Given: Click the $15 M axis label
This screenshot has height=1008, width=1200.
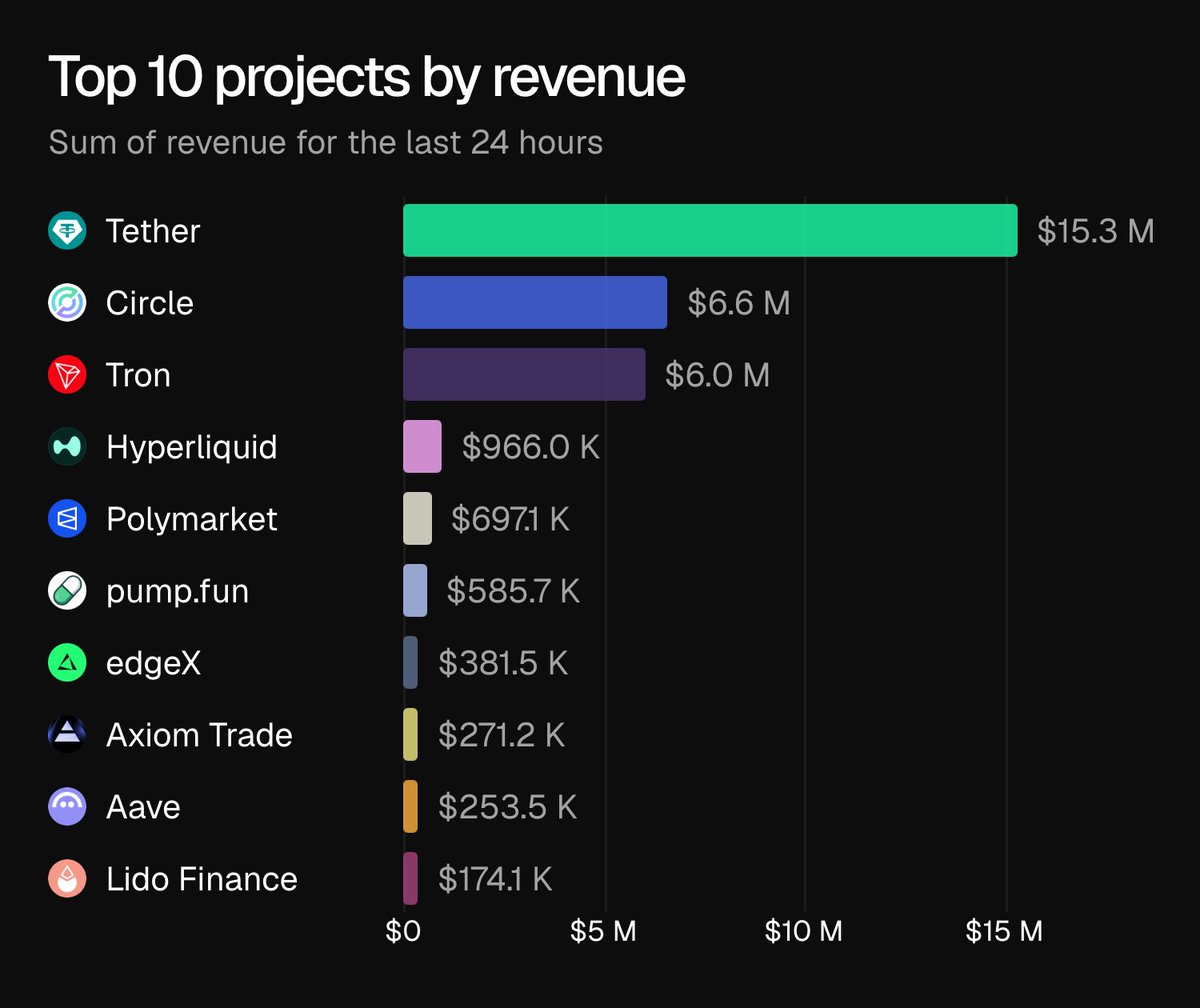Looking at the screenshot, I should pos(1004,931).
